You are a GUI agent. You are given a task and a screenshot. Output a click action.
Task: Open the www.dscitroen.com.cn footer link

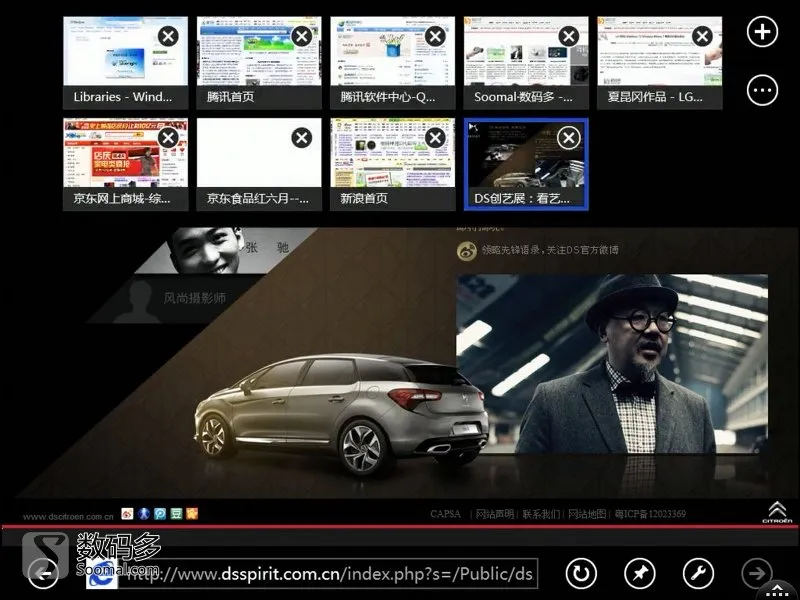[68, 516]
